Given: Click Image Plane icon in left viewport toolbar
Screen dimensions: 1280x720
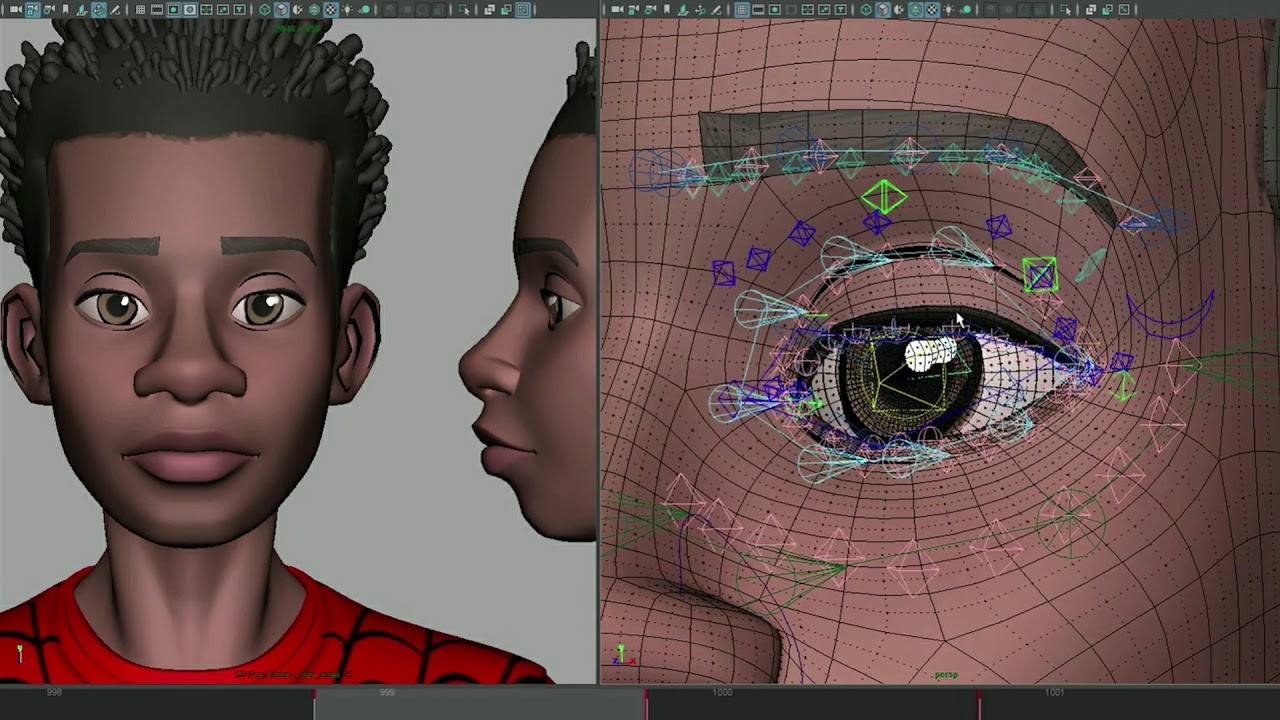Looking at the screenshot, I should coord(82,10).
